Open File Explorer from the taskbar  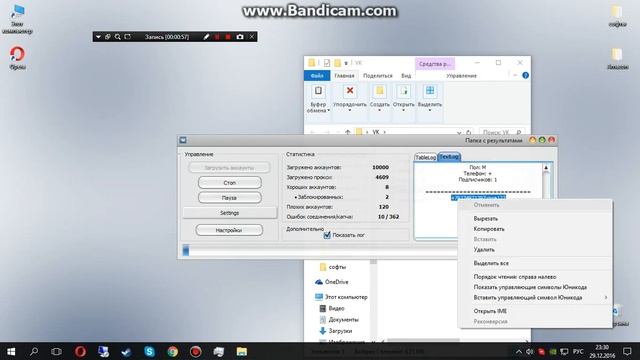(242, 351)
